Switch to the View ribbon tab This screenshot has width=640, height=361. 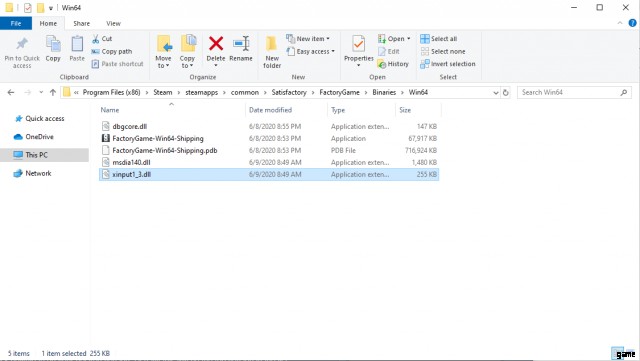[x=113, y=24]
